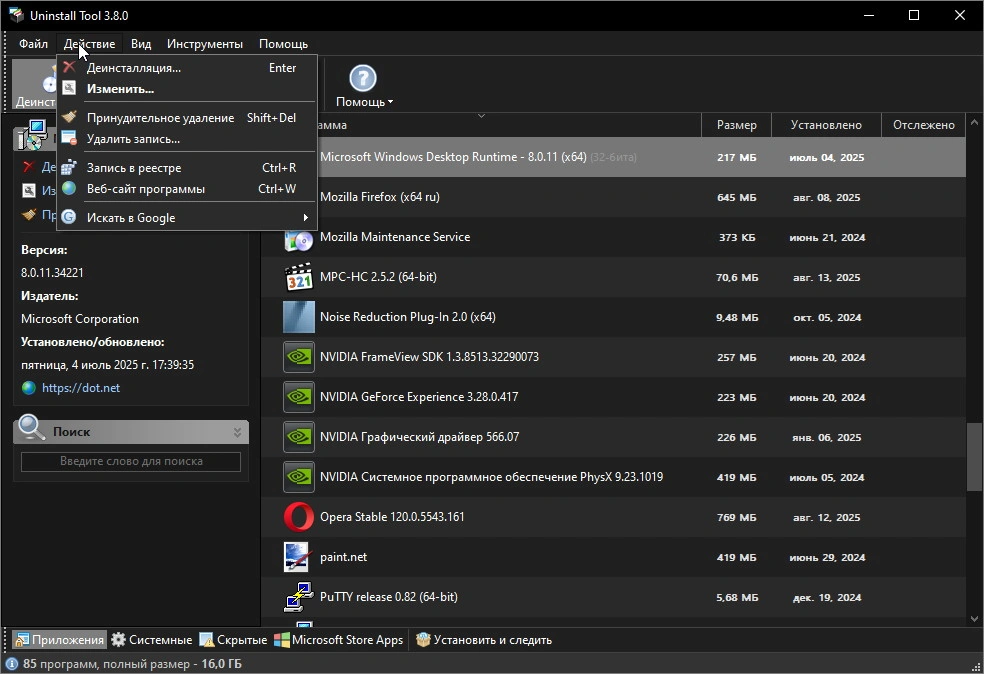Open the Помощь menu in the menu bar
The width and height of the screenshot is (984, 674).
click(x=284, y=44)
